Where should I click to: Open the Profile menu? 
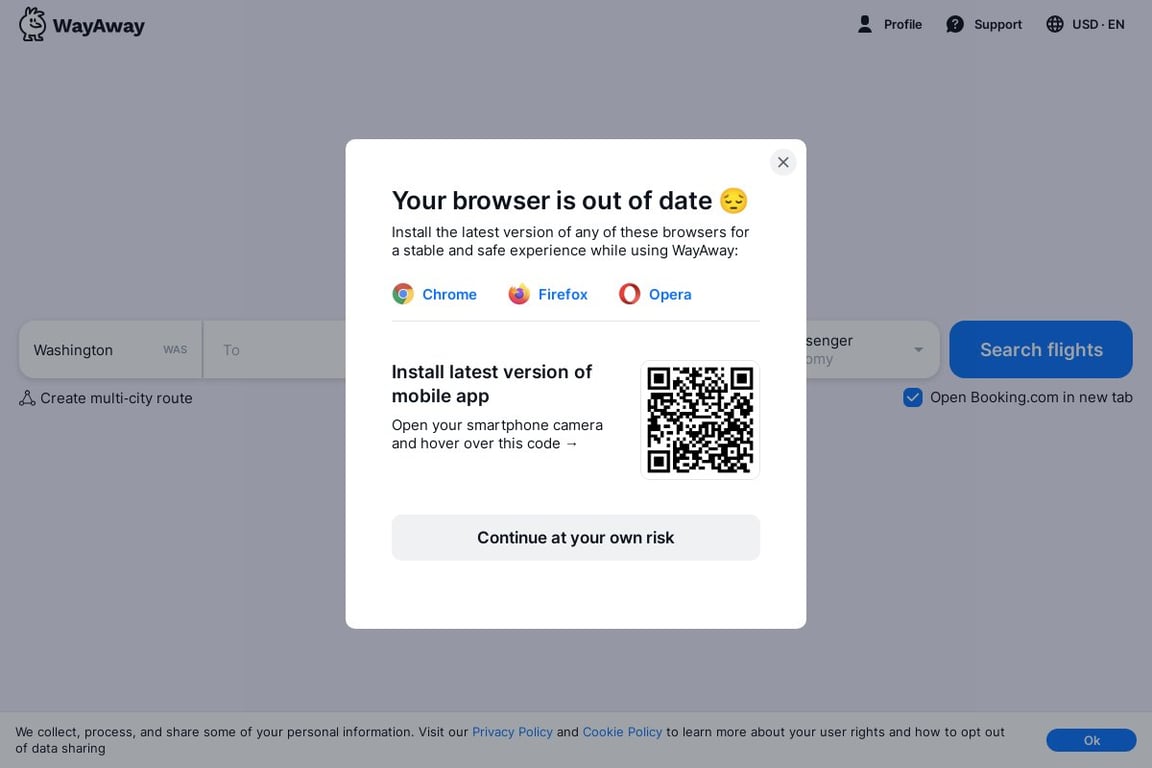pyautogui.click(x=889, y=24)
